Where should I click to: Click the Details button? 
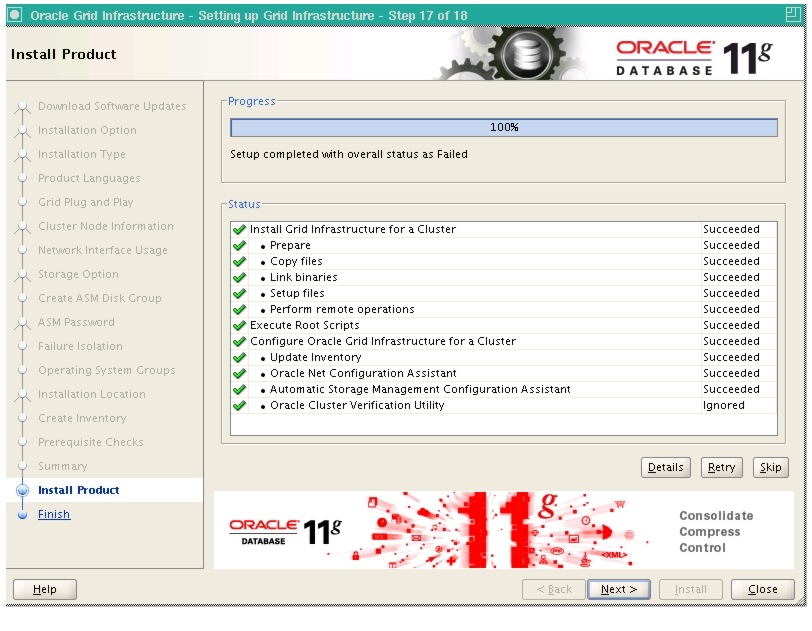click(665, 467)
